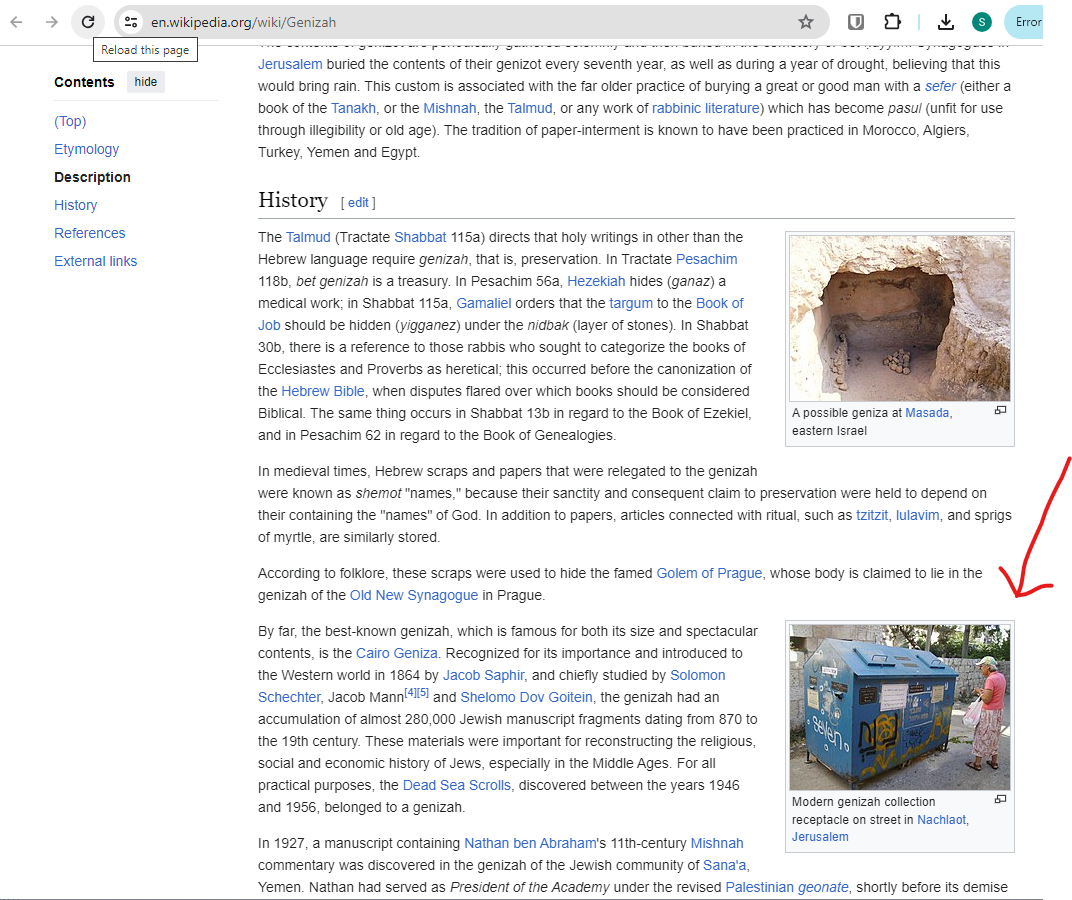The image size is (1072, 900).
Task: Open the Shabbat tractate link
Action: (420, 237)
